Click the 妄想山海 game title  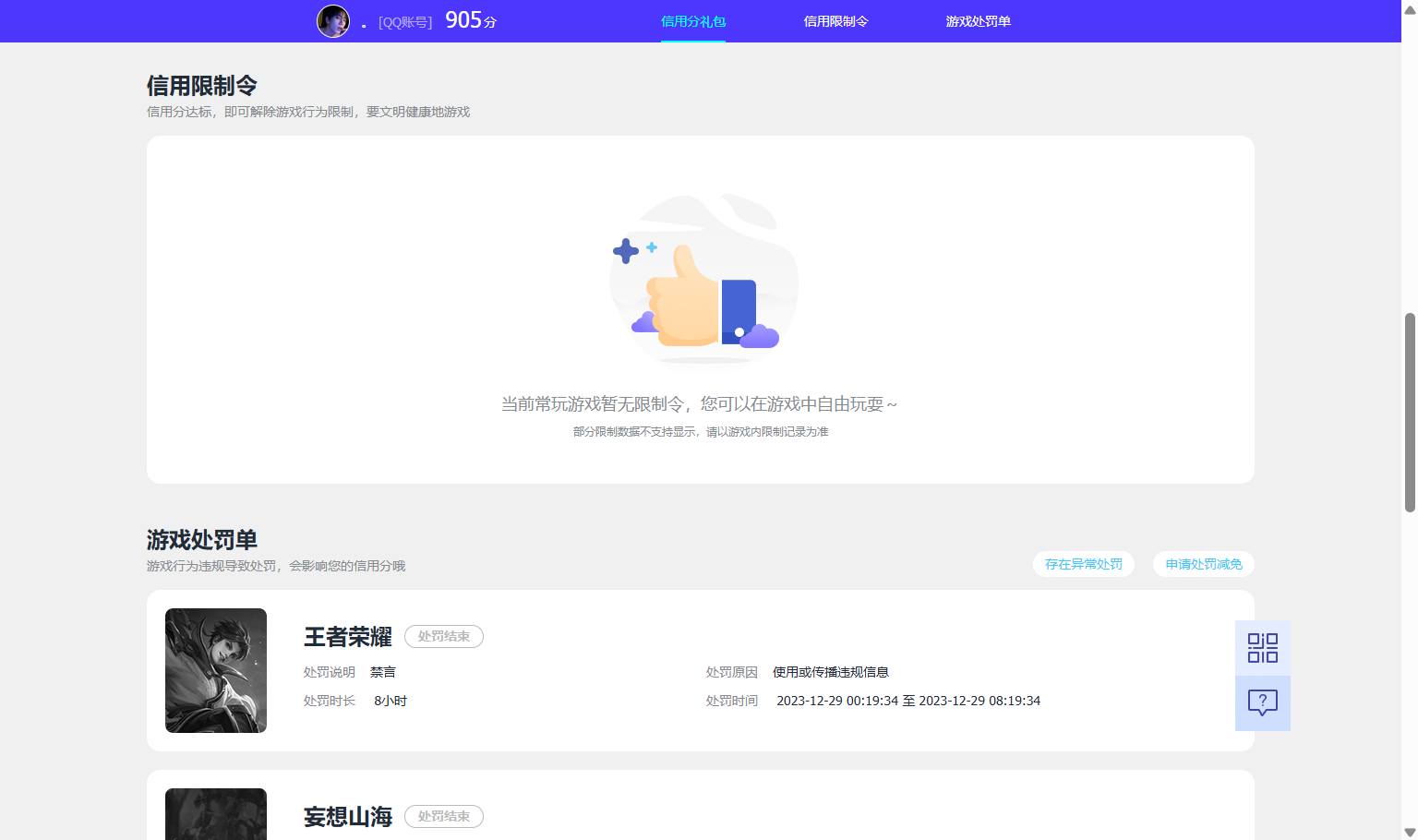[348, 817]
